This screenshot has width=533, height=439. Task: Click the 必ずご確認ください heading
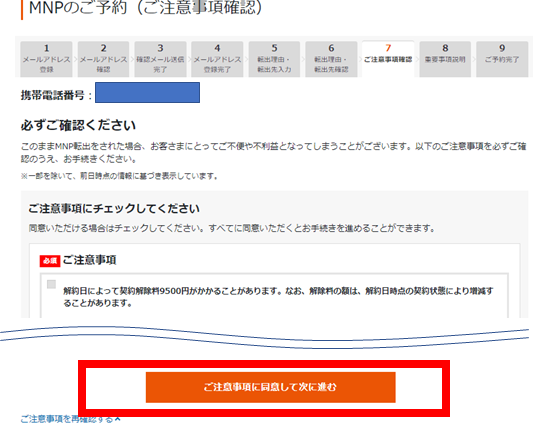point(78,125)
